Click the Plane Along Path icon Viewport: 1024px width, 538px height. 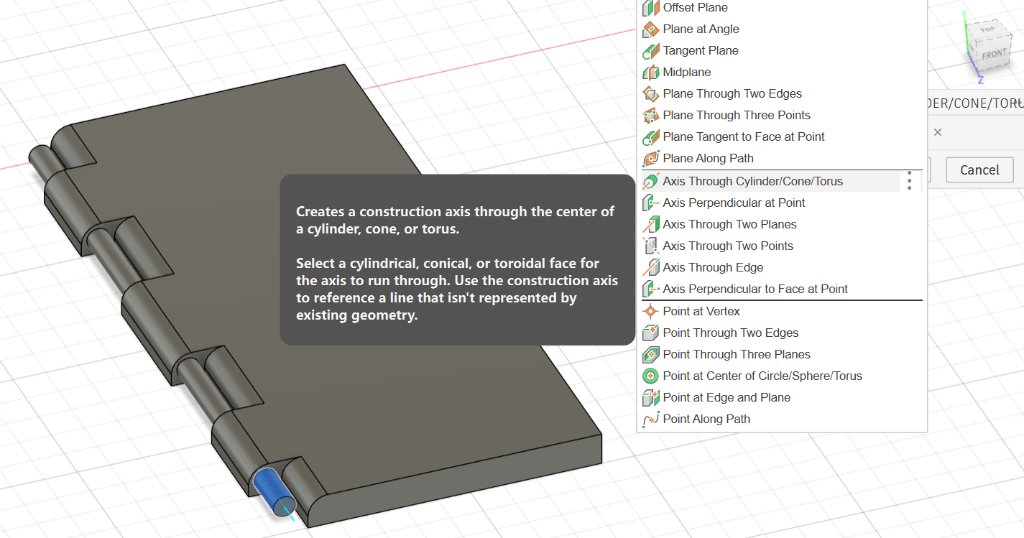click(651, 159)
